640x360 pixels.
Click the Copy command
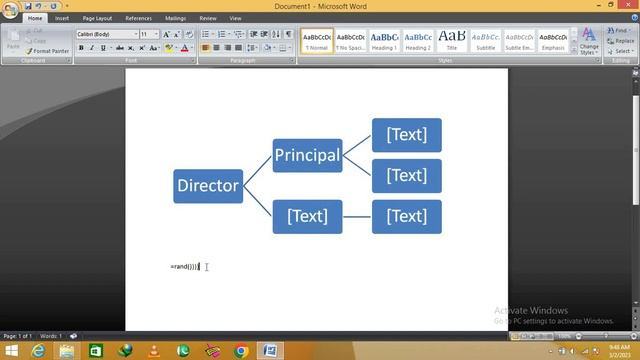point(36,41)
